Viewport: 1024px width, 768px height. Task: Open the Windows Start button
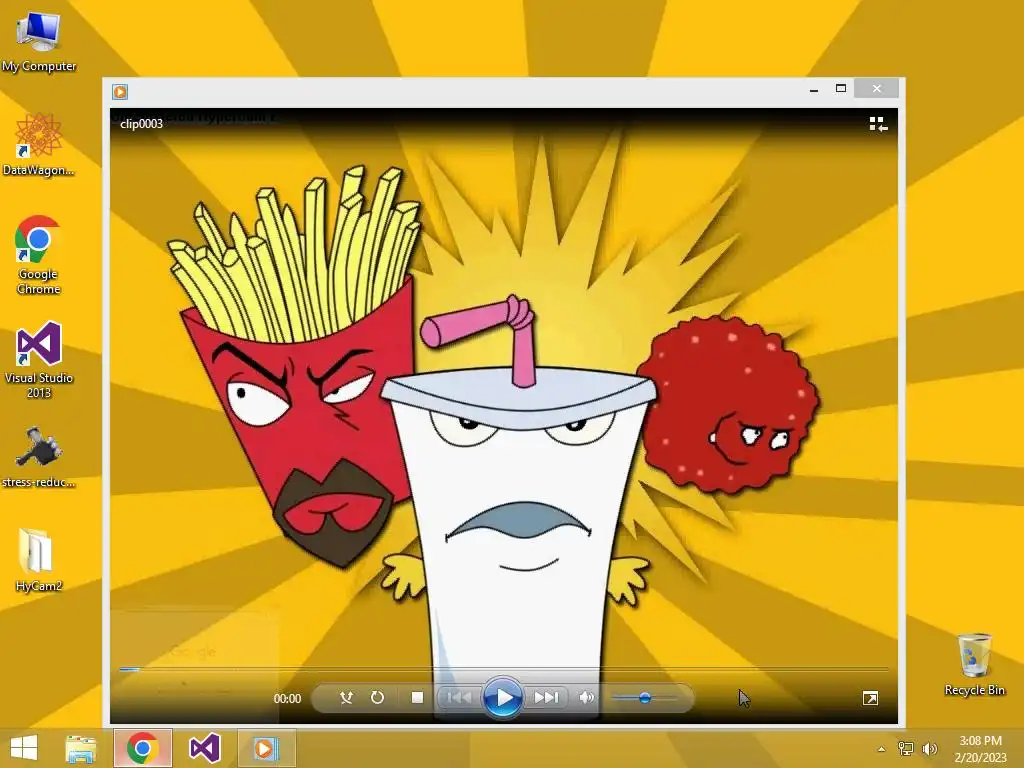click(24, 748)
